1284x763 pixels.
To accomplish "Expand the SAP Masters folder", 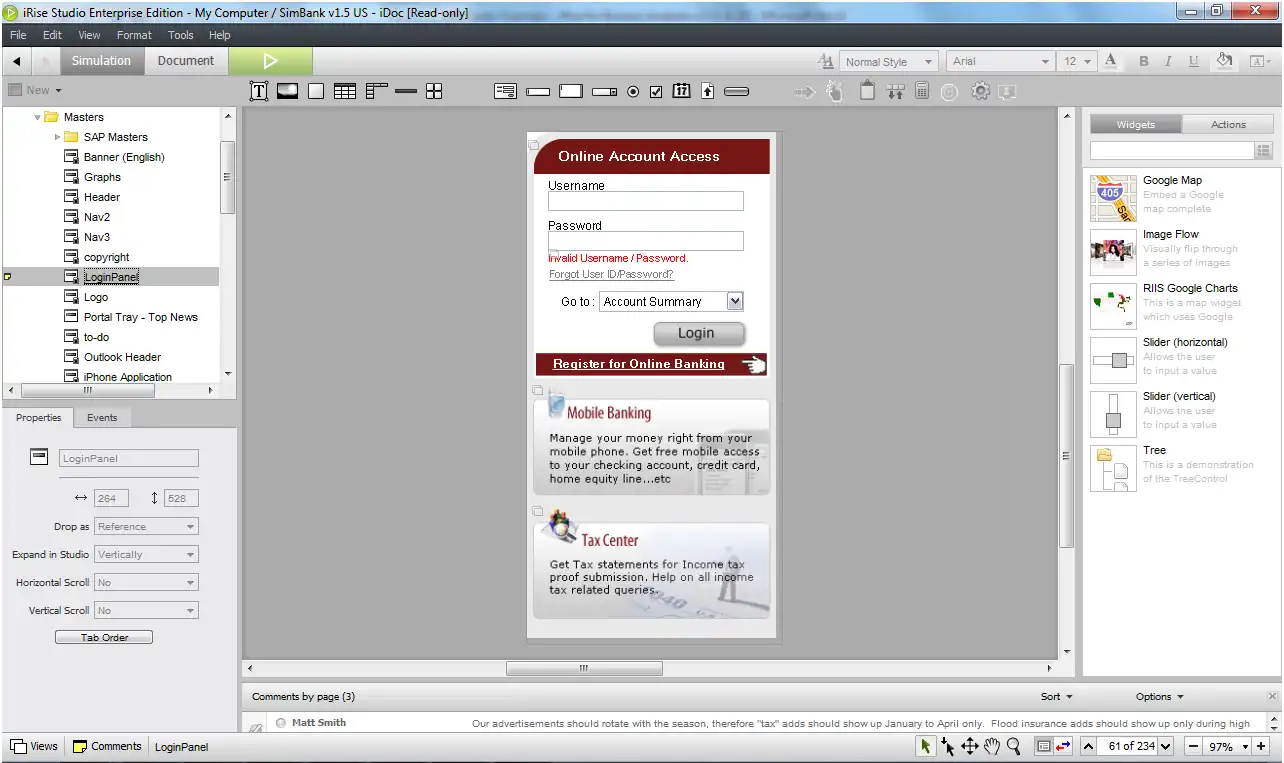I will click(58, 137).
